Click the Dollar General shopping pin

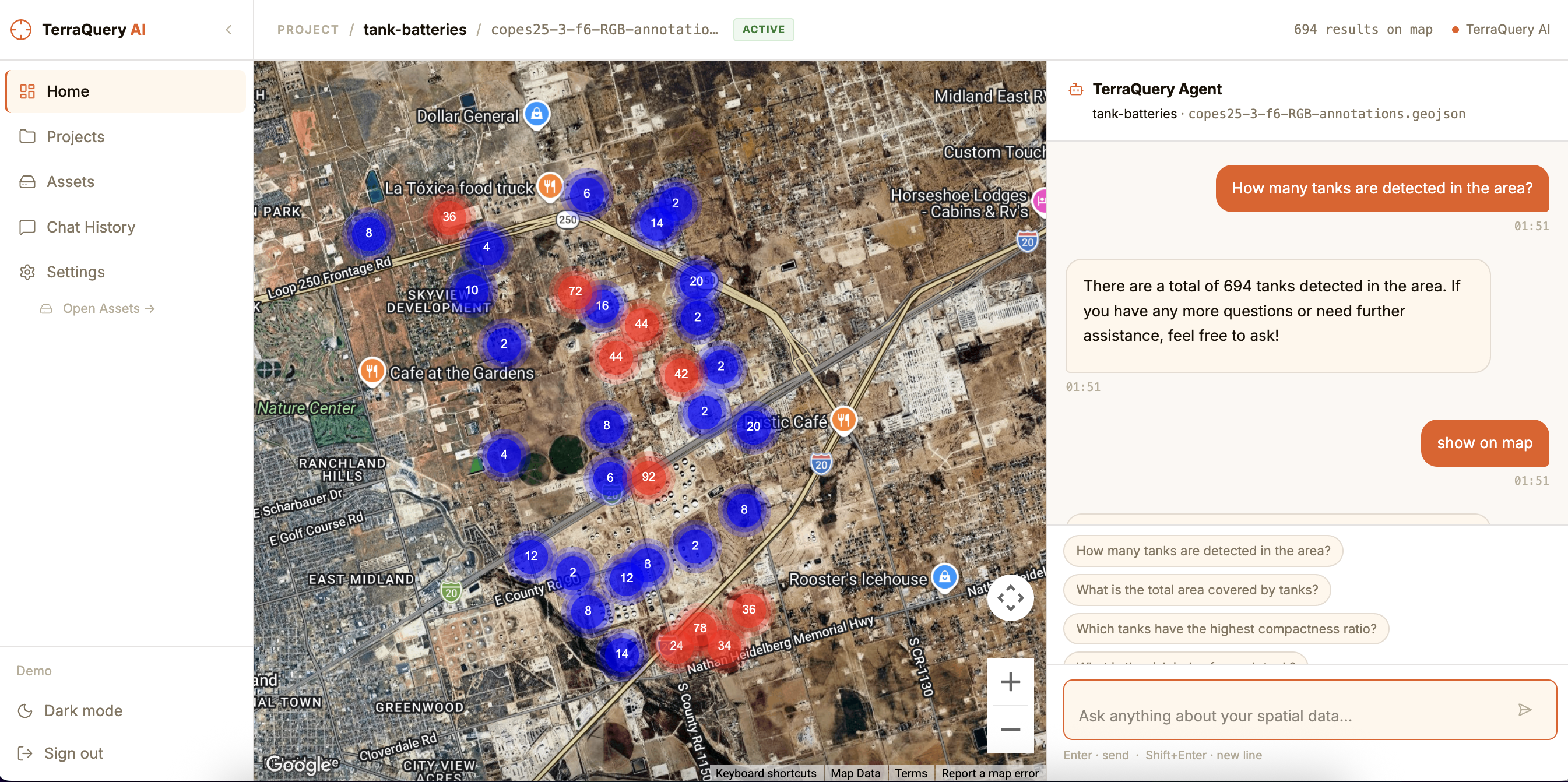[536, 114]
